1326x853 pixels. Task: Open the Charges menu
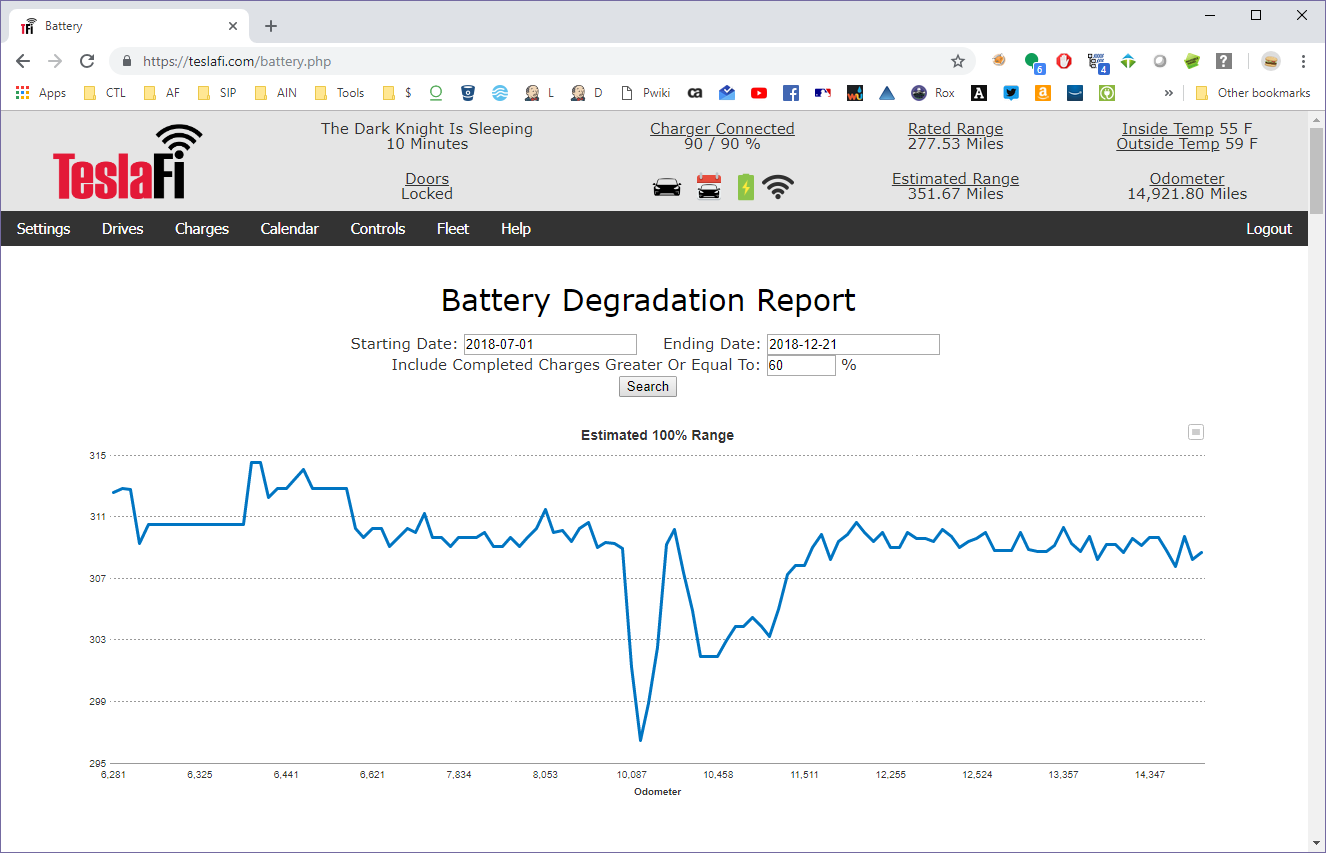click(x=202, y=229)
